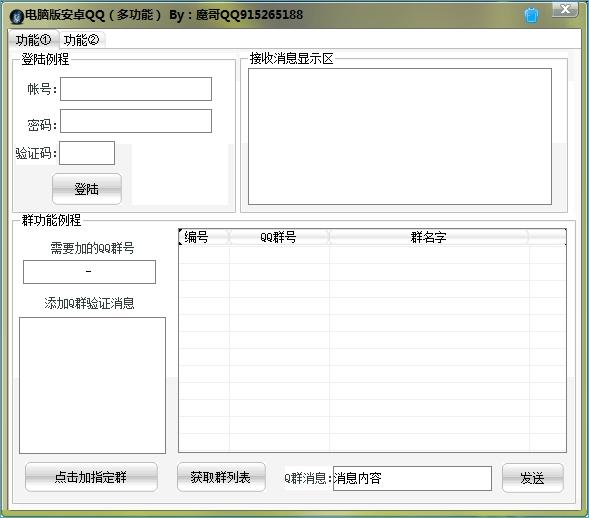Click the blue shirt skin icon

point(531,15)
